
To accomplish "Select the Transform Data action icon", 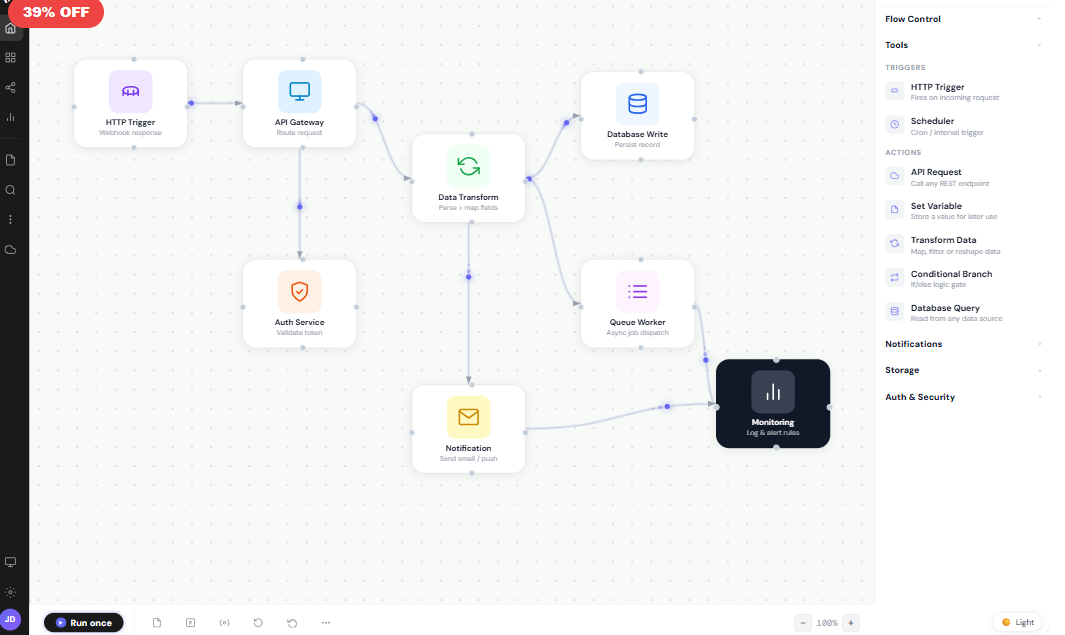I will tap(893, 244).
